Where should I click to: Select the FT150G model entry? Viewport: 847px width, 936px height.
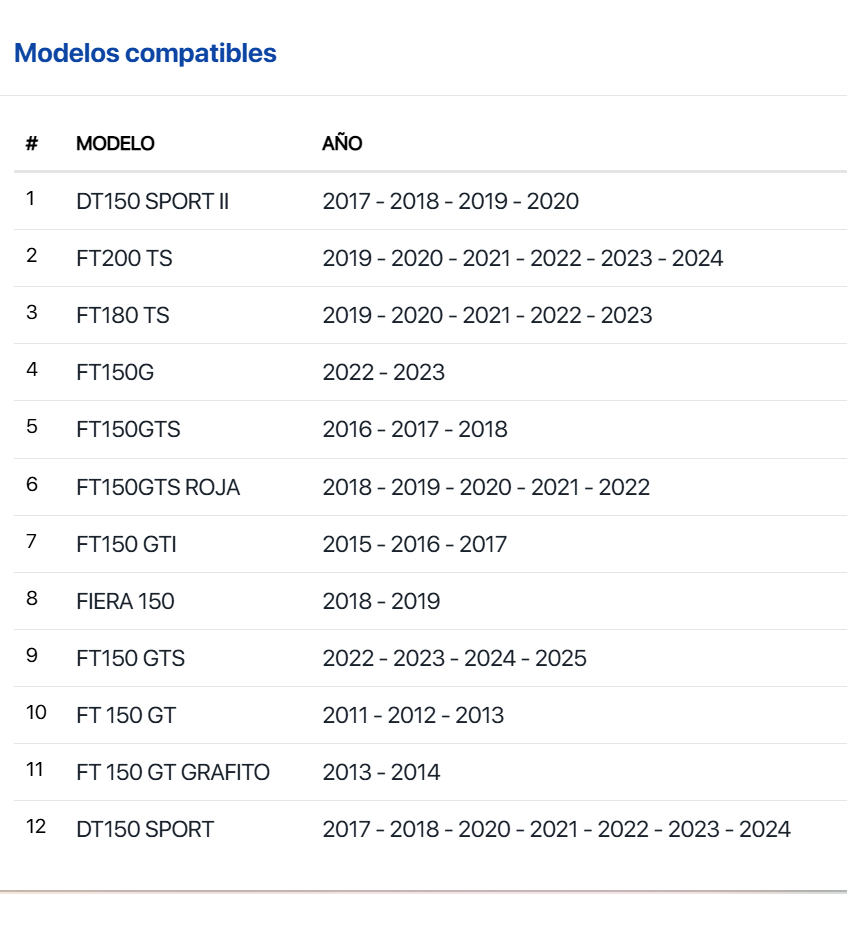coord(115,372)
